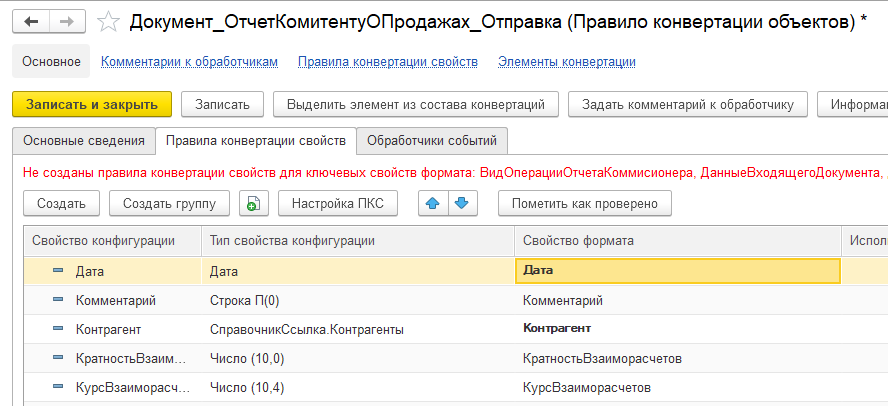888x406 pixels.
Task: Click the row icon beside Комментарий property
Action: coord(58,300)
